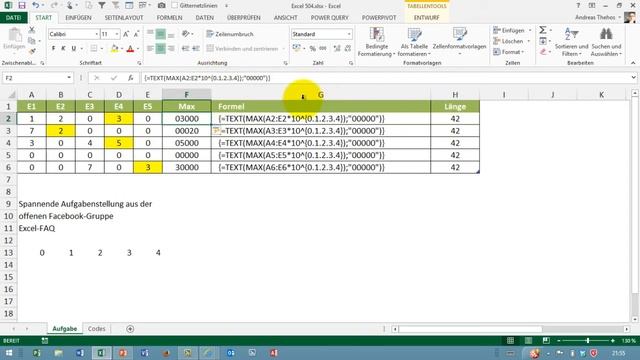Toggle italic formatting (K)
The width and height of the screenshot is (640, 360).
[63, 49]
